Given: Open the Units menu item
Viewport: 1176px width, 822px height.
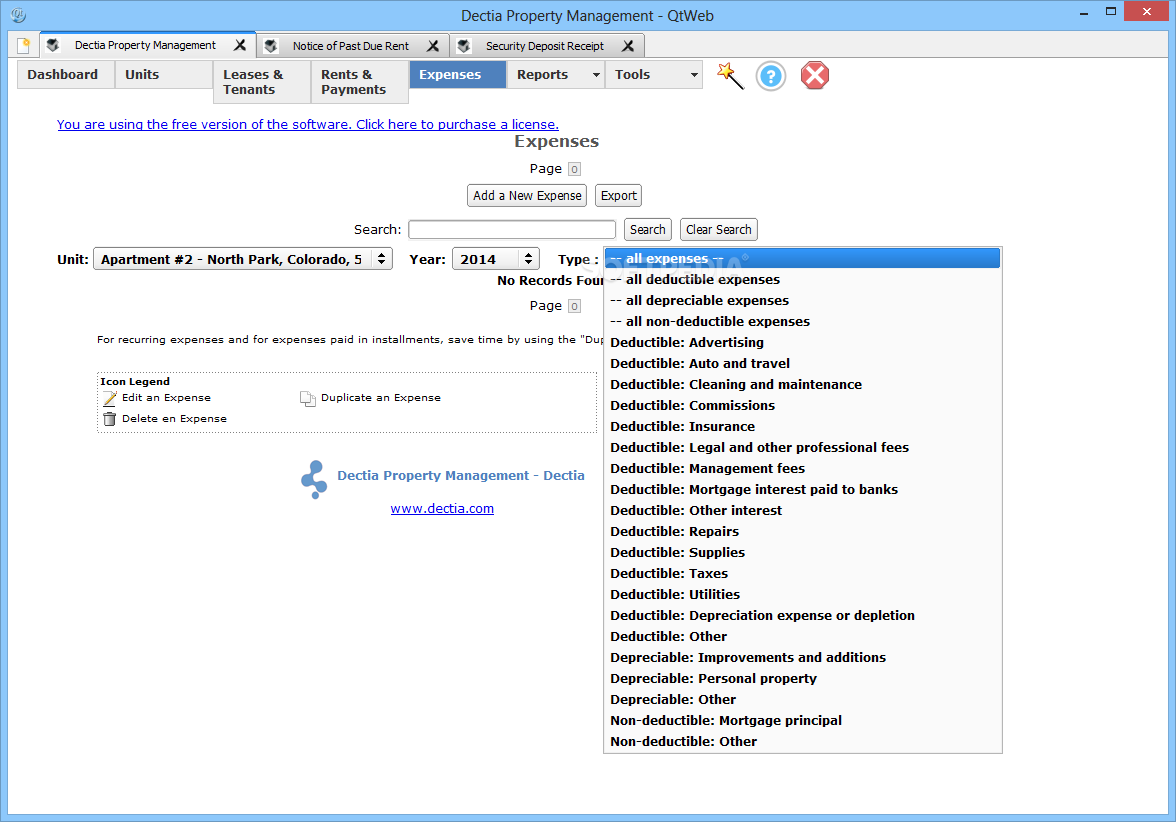Looking at the screenshot, I should pos(164,74).
